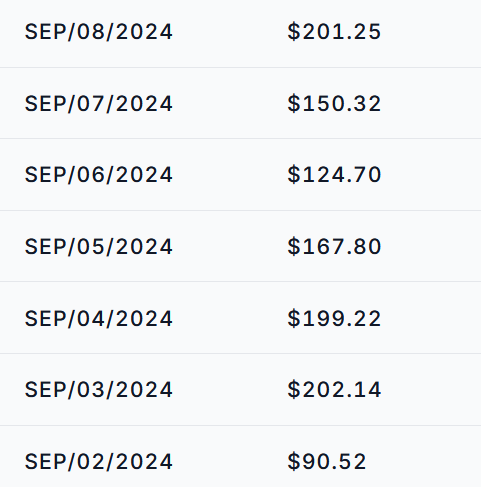Highlight the row for the $150.32 transaction

click(x=240, y=103)
